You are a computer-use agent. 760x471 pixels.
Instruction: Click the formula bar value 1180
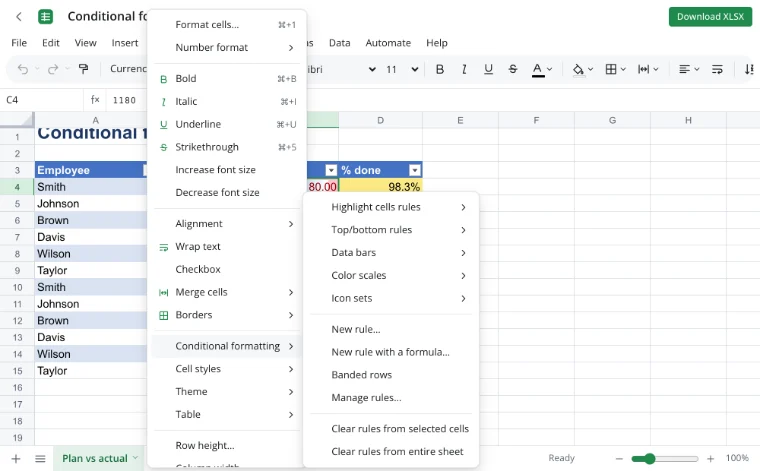click(x=124, y=100)
